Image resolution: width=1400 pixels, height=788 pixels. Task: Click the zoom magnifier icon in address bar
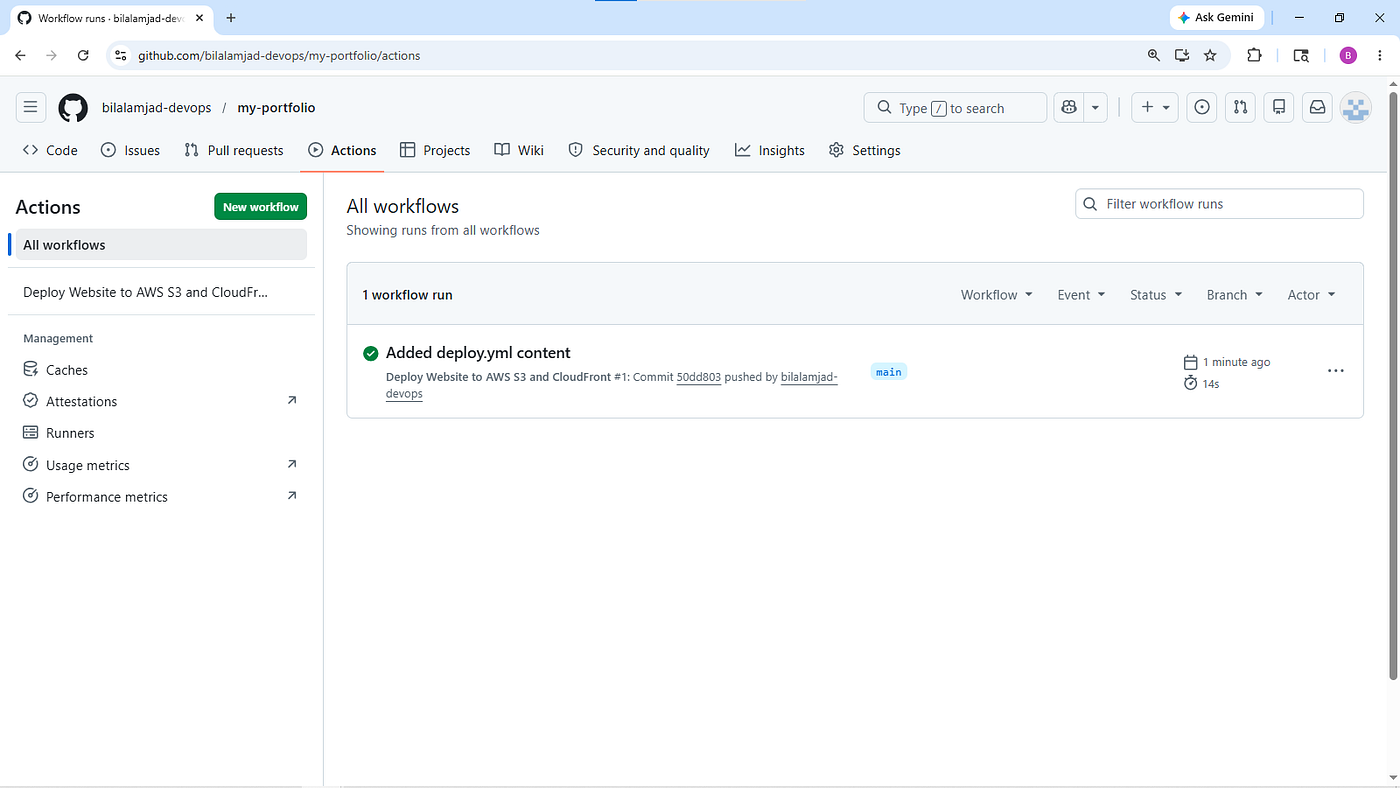pyautogui.click(x=1154, y=56)
